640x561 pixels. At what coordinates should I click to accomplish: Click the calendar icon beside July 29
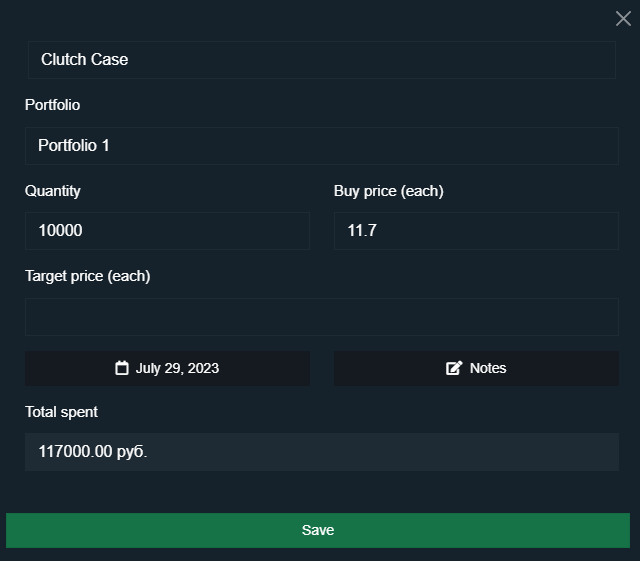122,368
